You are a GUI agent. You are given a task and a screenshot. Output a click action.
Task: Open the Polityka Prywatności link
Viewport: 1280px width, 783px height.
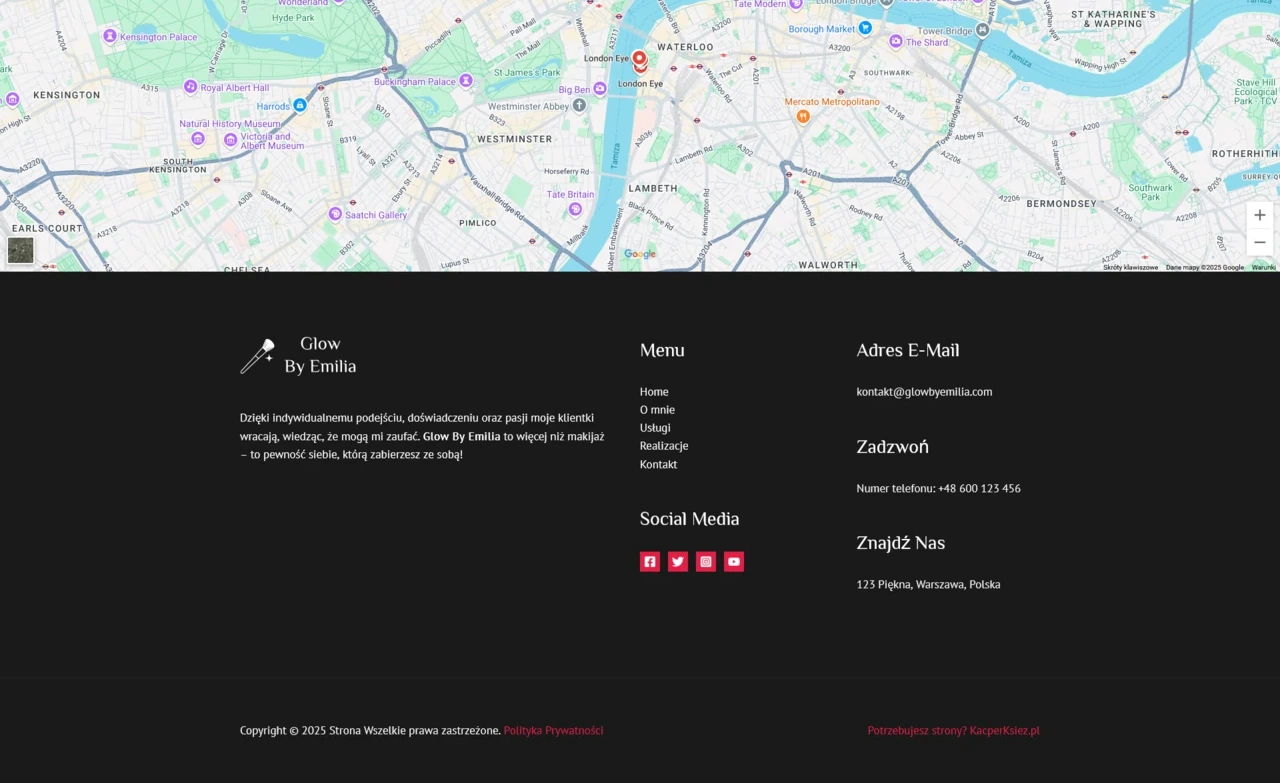[x=554, y=731]
